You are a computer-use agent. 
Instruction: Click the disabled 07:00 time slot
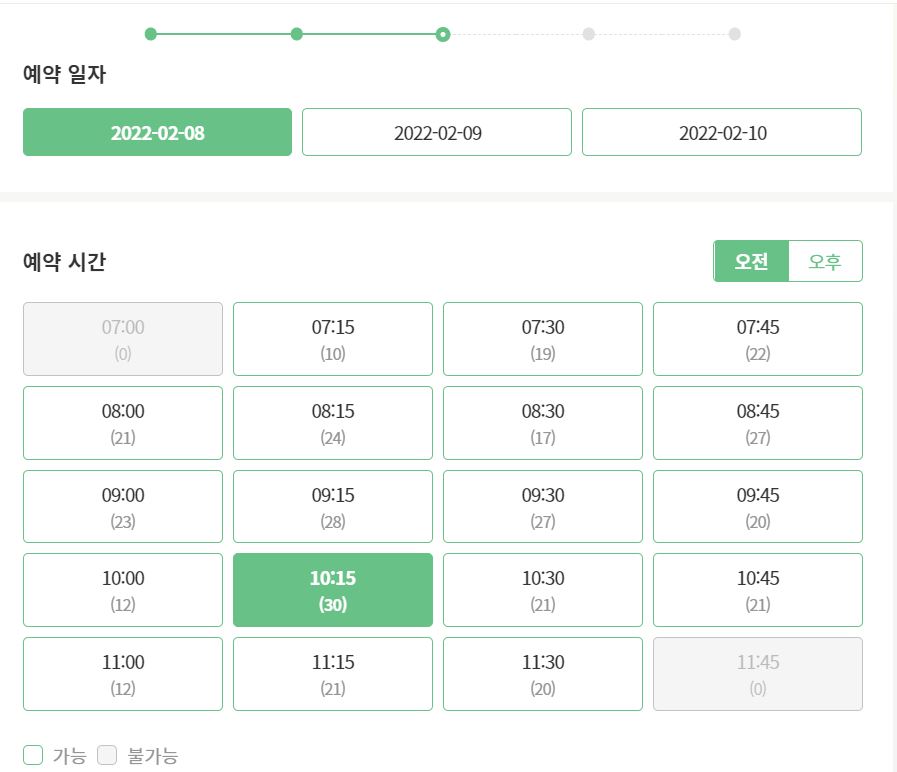click(x=123, y=339)
